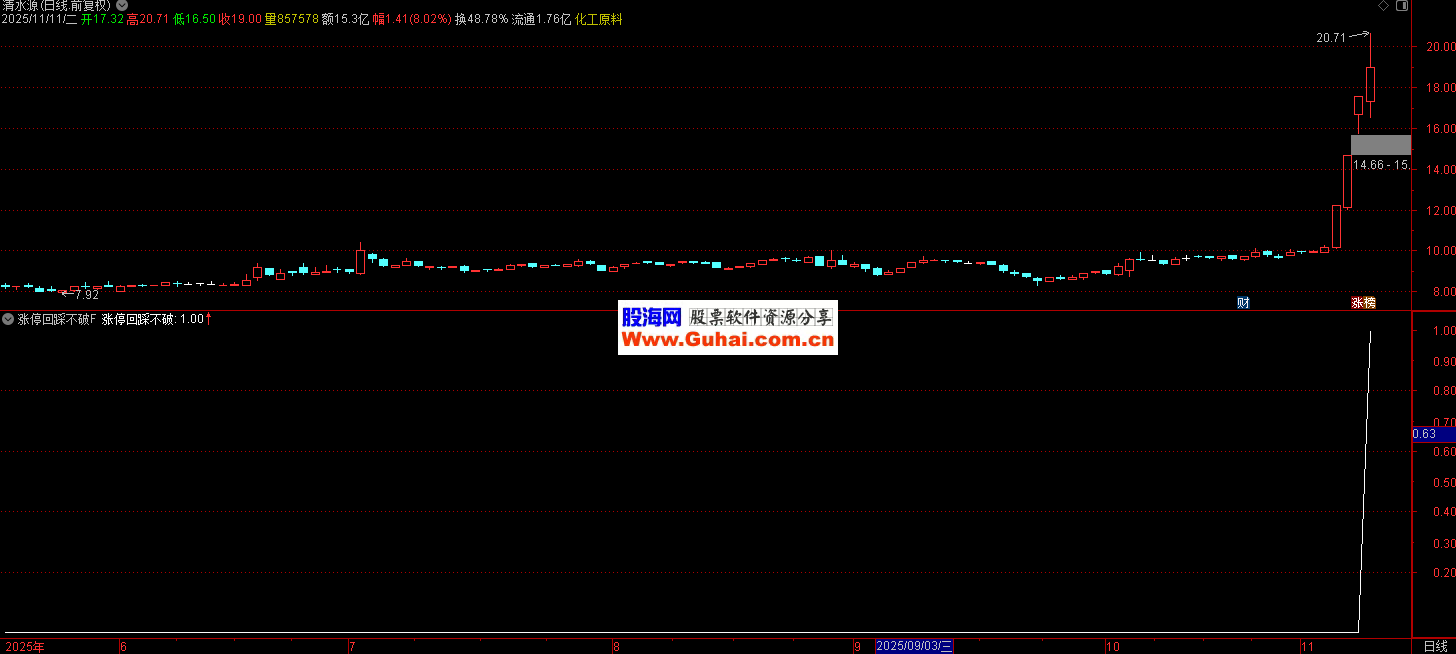Click the 清水源(日线.前复权) chart title
This screenshot has width=1456, height=654.
click(x=57, y=6)
